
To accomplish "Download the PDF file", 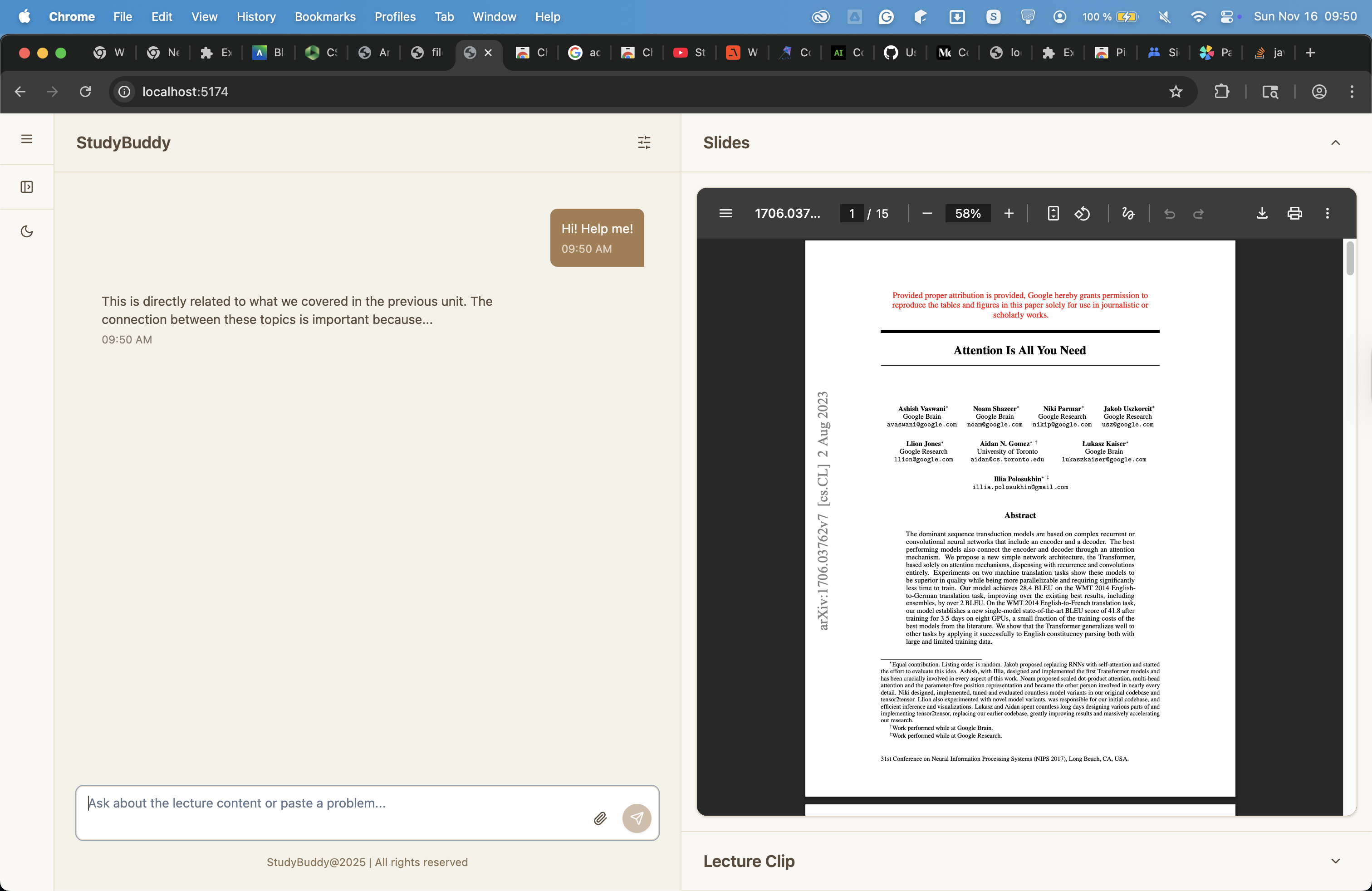I will (1261, 214).
